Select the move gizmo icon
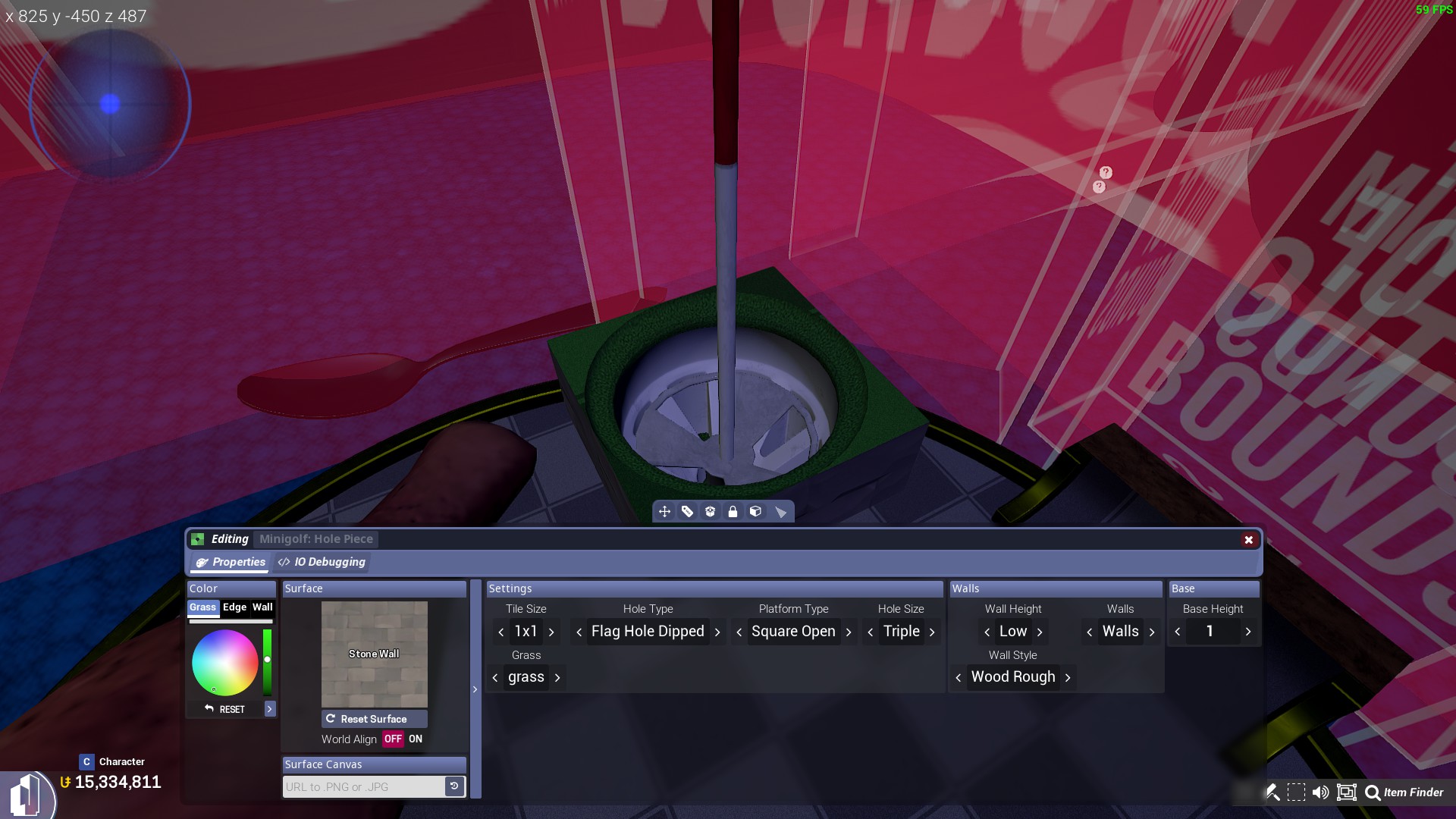This screenshot has width=1456, height=819. (664, 512)
